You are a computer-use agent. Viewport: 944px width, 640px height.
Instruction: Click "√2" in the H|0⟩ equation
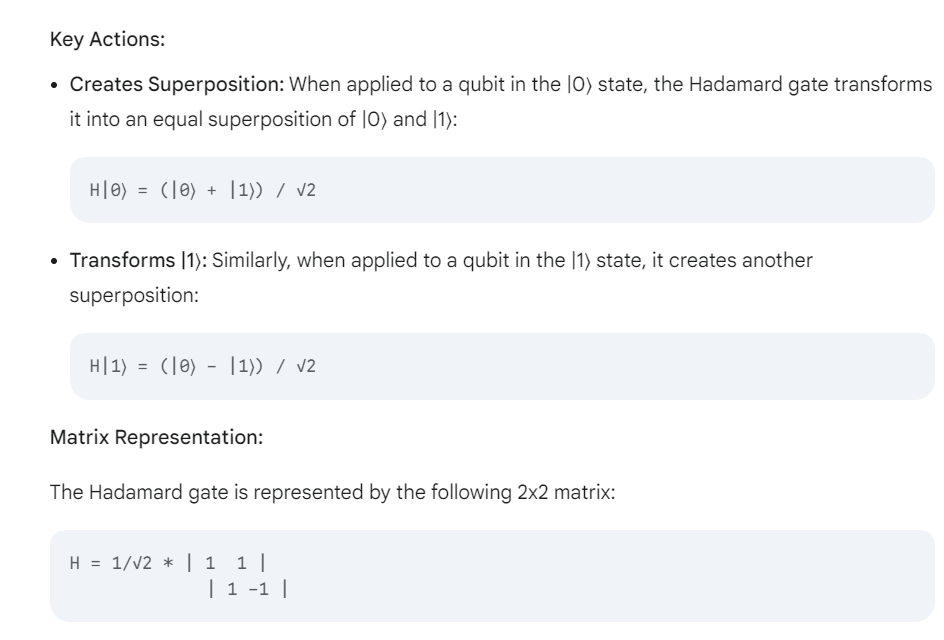click(306, 190)
